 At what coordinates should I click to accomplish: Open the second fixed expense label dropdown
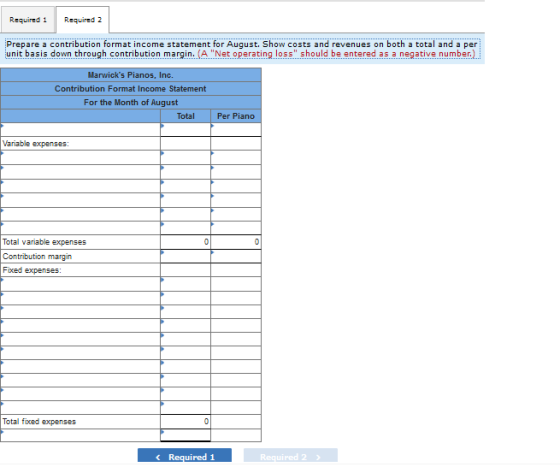click(x=80, y=298)
